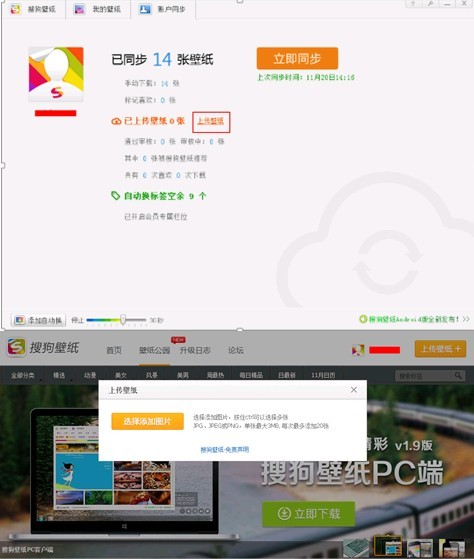Close the 上传壁纸 dialog
The image size is (474, 559).
[354, 390]
